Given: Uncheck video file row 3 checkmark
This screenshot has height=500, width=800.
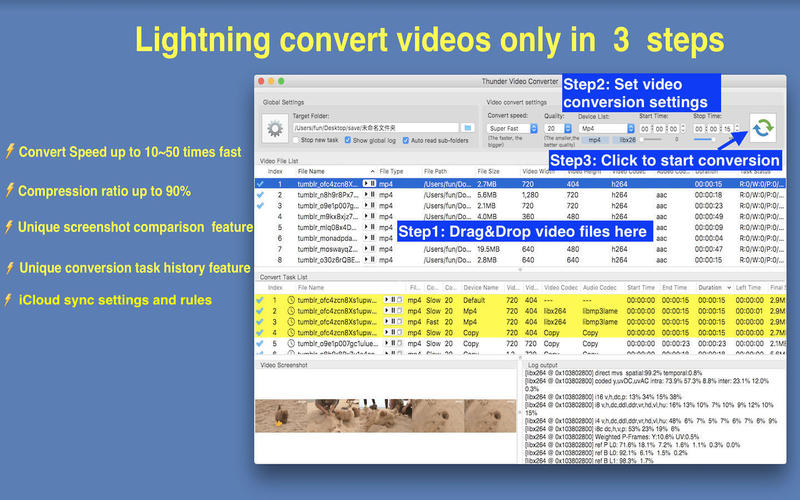Looking at the screenshot, I should [260, 206].
